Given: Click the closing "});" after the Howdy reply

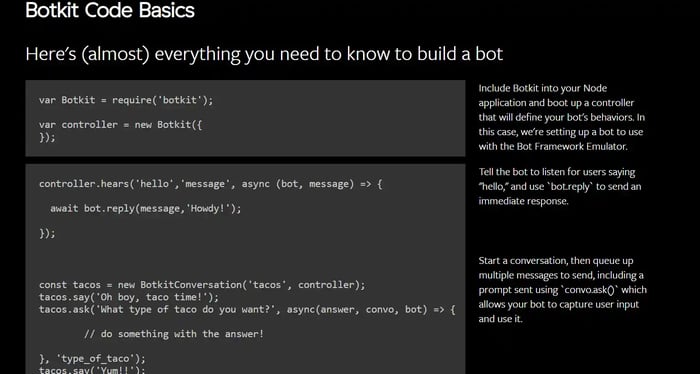Looking at the screenshot, I should click(47, 233).
